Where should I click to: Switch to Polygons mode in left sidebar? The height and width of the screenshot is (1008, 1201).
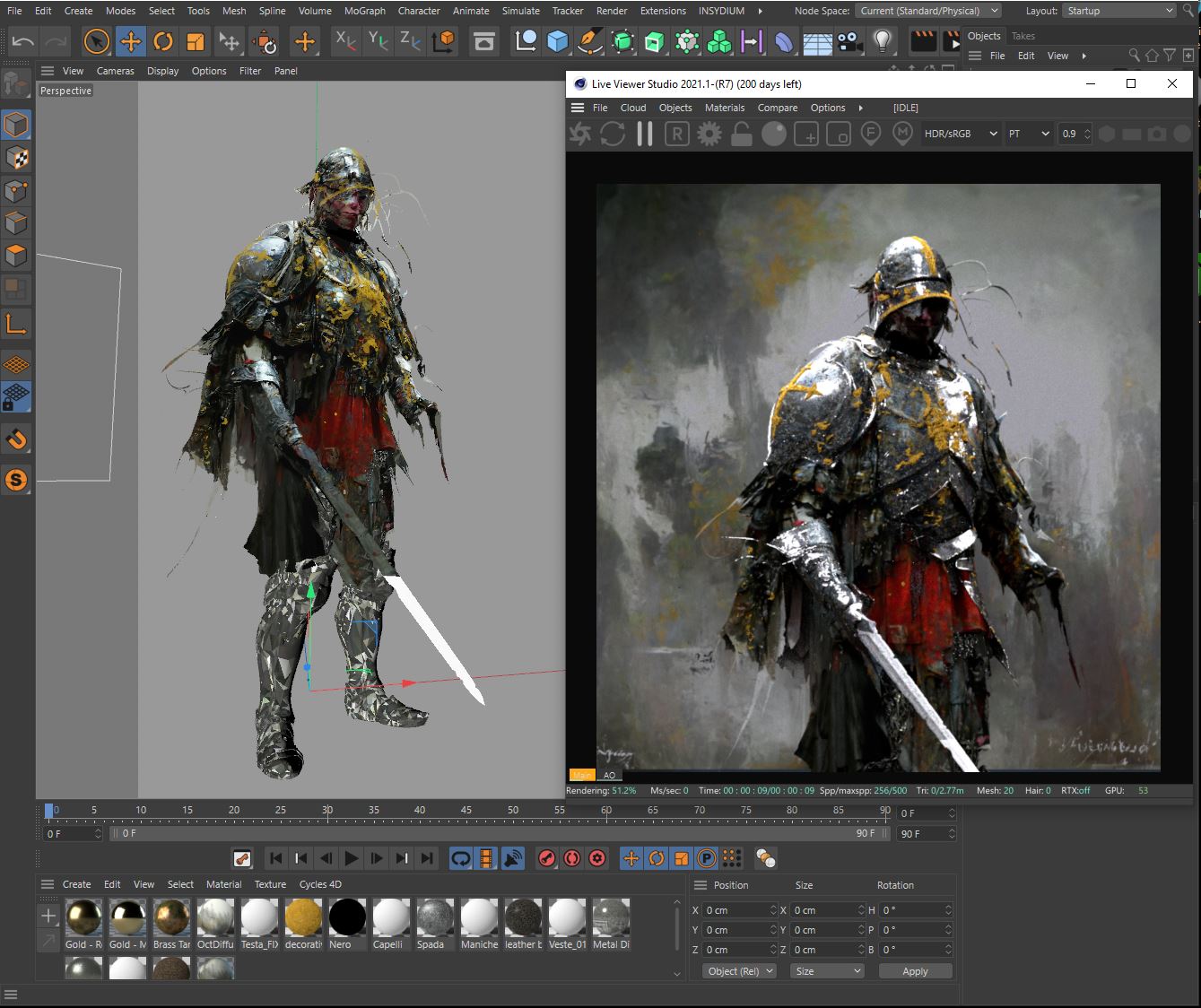click(x=16, y=256)
